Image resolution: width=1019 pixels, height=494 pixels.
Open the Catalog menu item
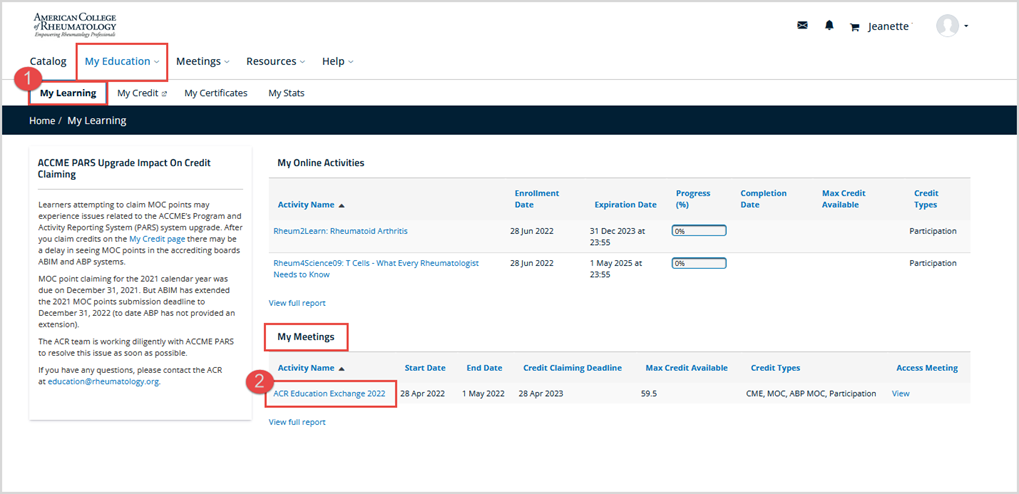pyautogui.click(x=48, y=62)
